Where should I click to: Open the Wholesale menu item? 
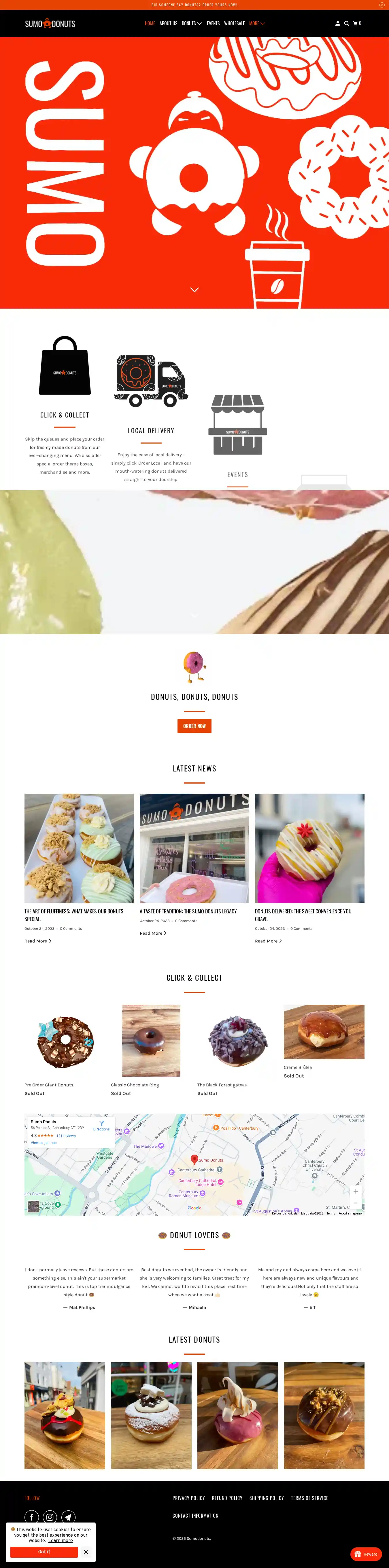pyautogui.click(x=234, y=24)
